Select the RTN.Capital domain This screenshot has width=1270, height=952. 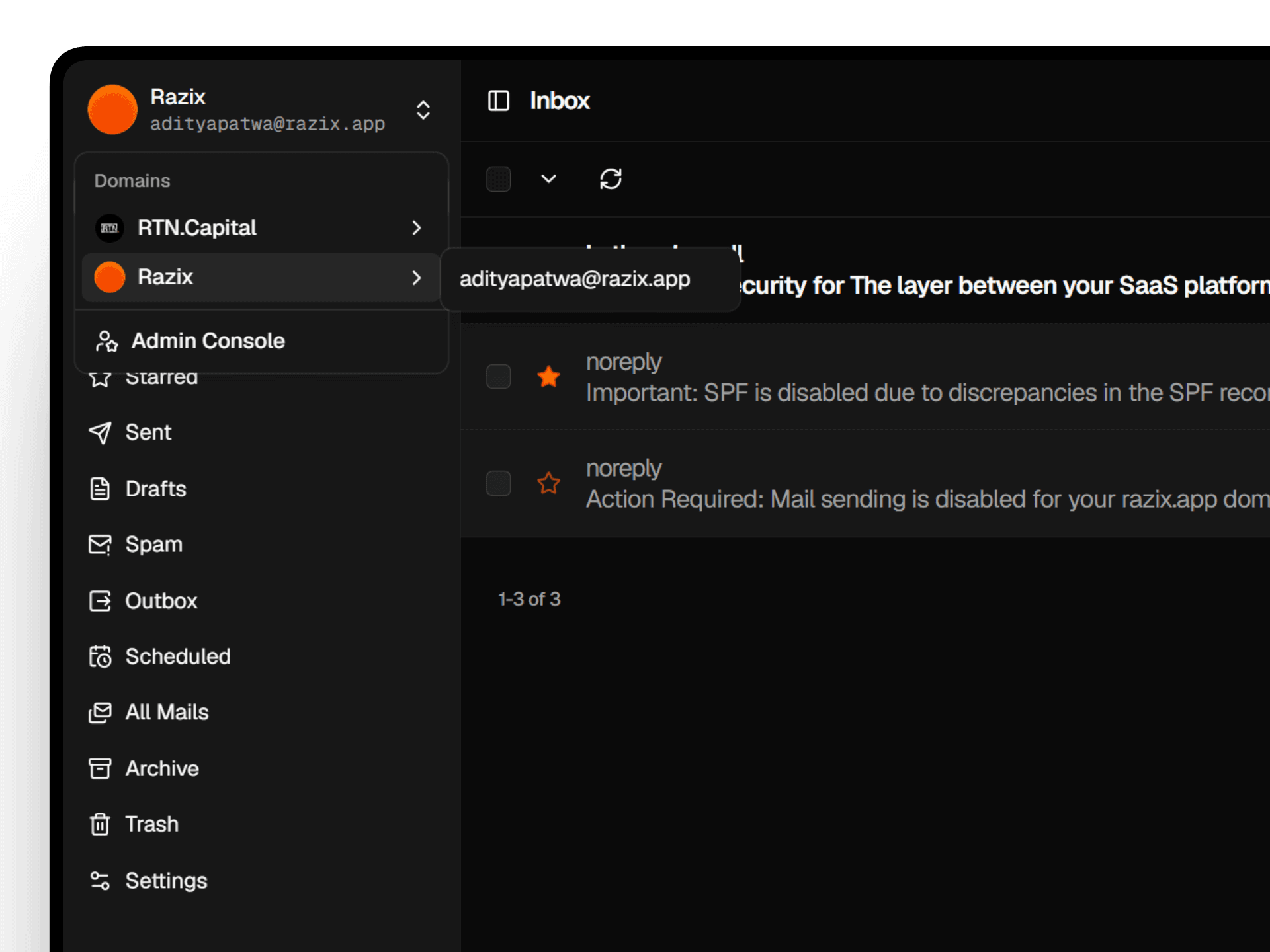[261, 228]
